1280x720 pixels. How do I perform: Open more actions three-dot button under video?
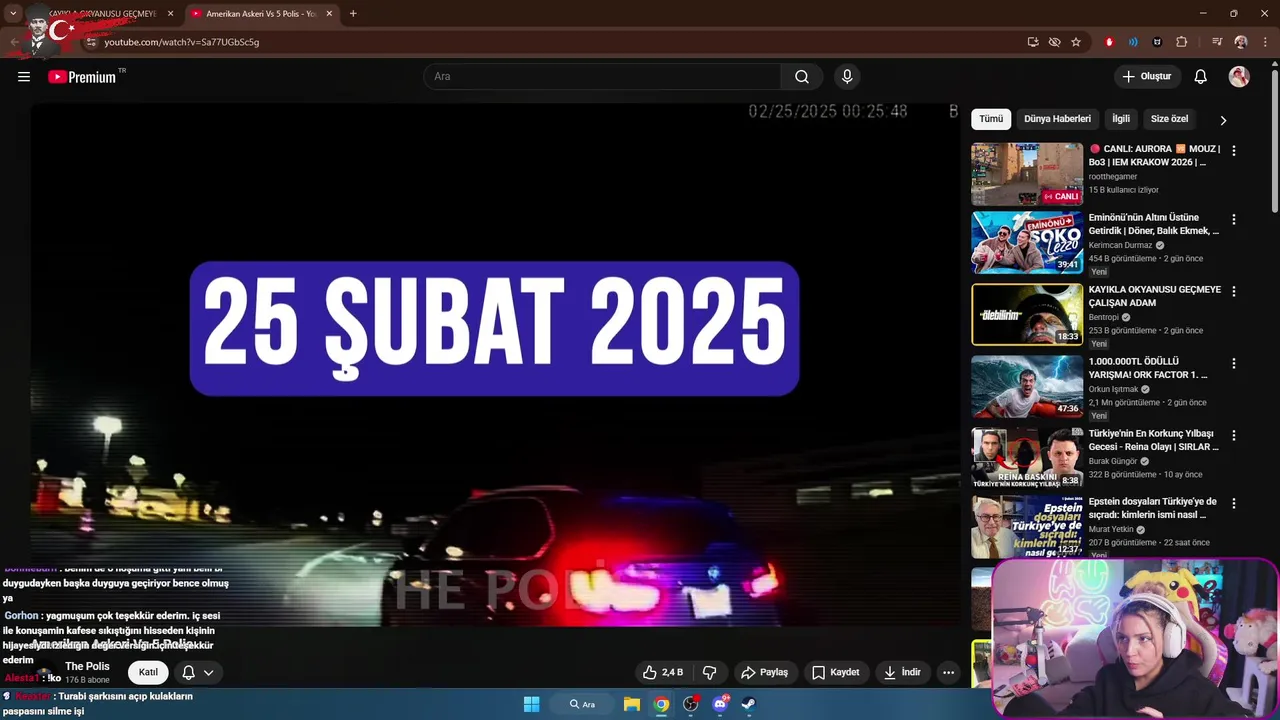coord(948,672)
